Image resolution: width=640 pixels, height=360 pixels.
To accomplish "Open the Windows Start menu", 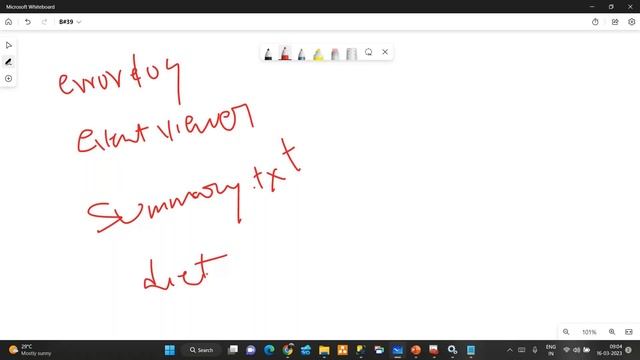I will tap(170, 350).
